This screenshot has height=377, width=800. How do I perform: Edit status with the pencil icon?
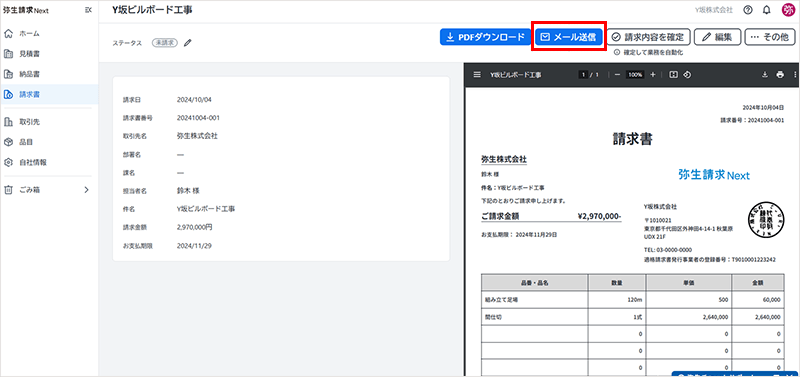[x=188, y=43]
